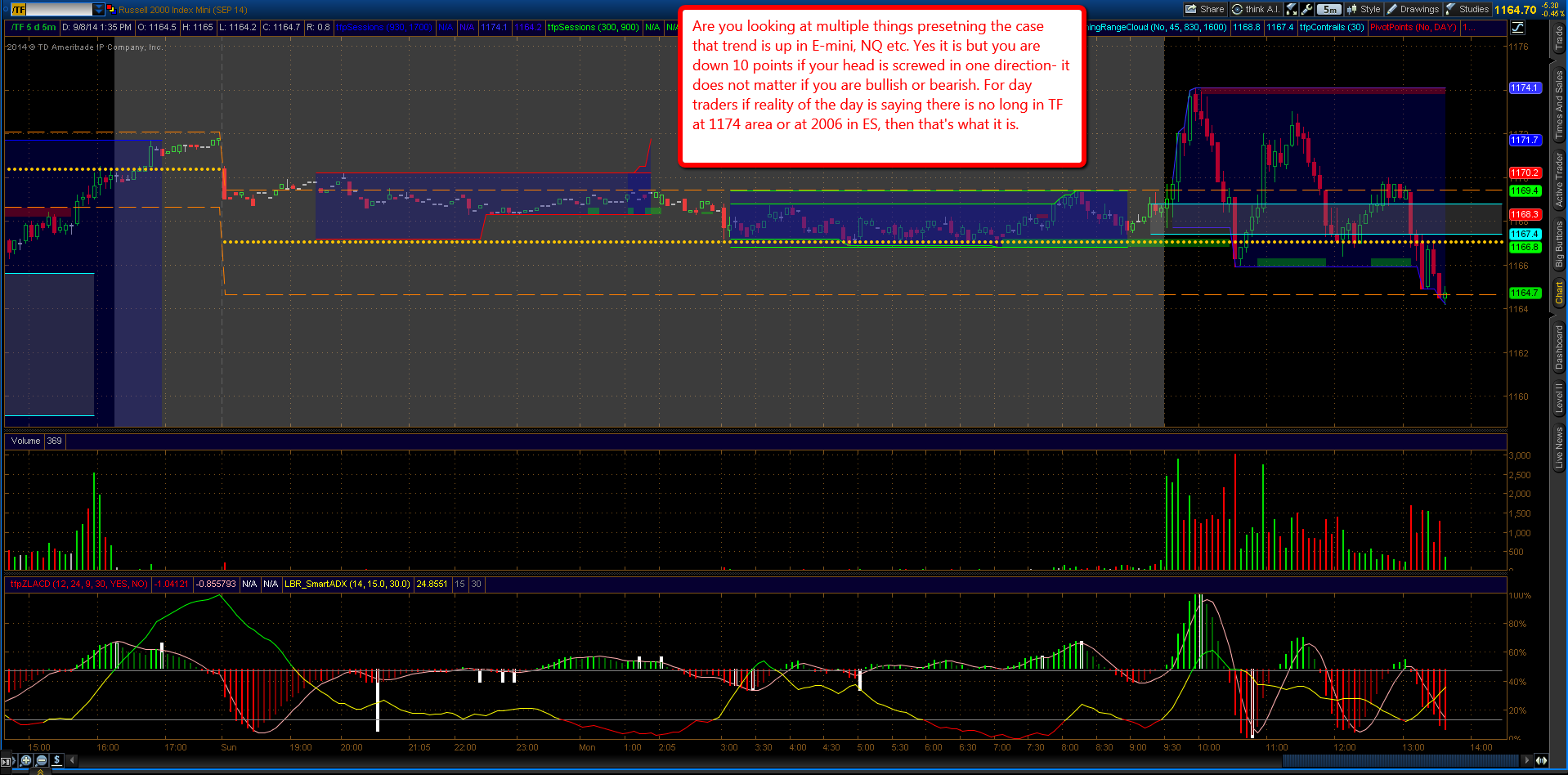Click the Share button
This screenshot has height=775, width=1568.
pyautogui.click(x=1205, y=9)
